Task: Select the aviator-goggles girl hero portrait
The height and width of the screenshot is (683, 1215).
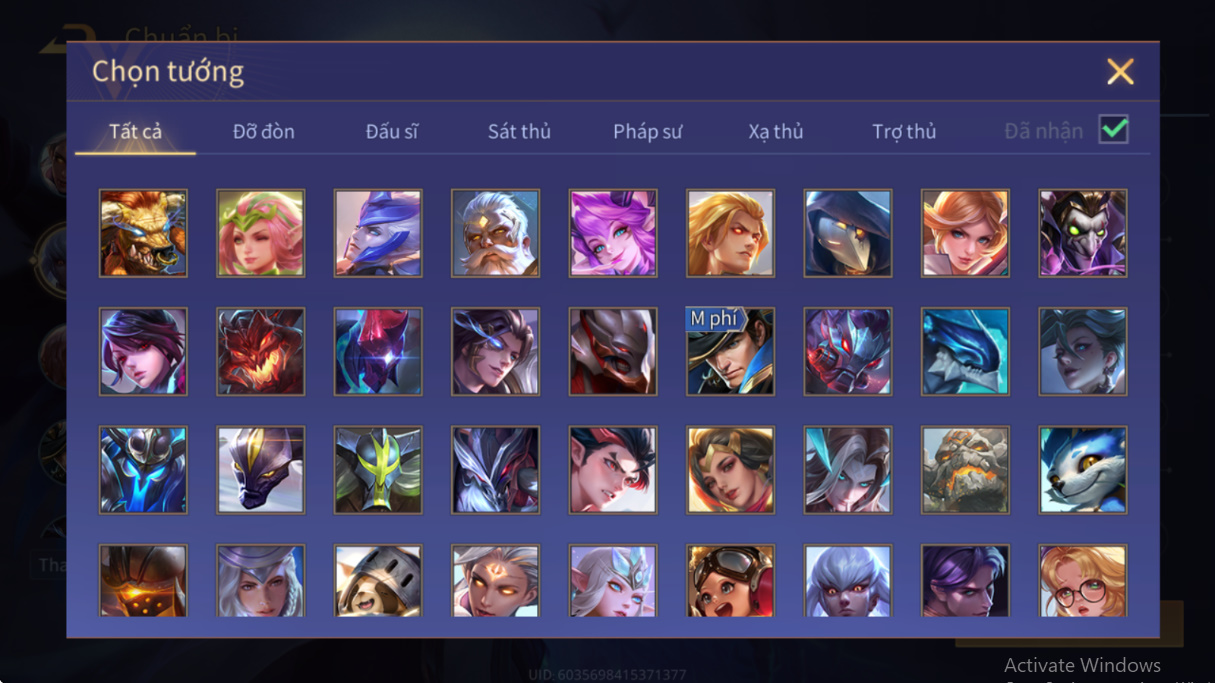Action: 730,580
